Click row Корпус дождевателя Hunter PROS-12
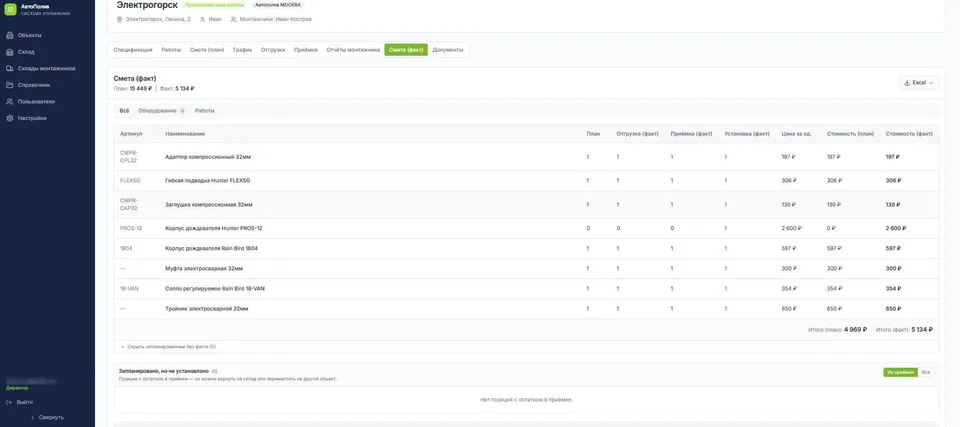 [526, 229]
